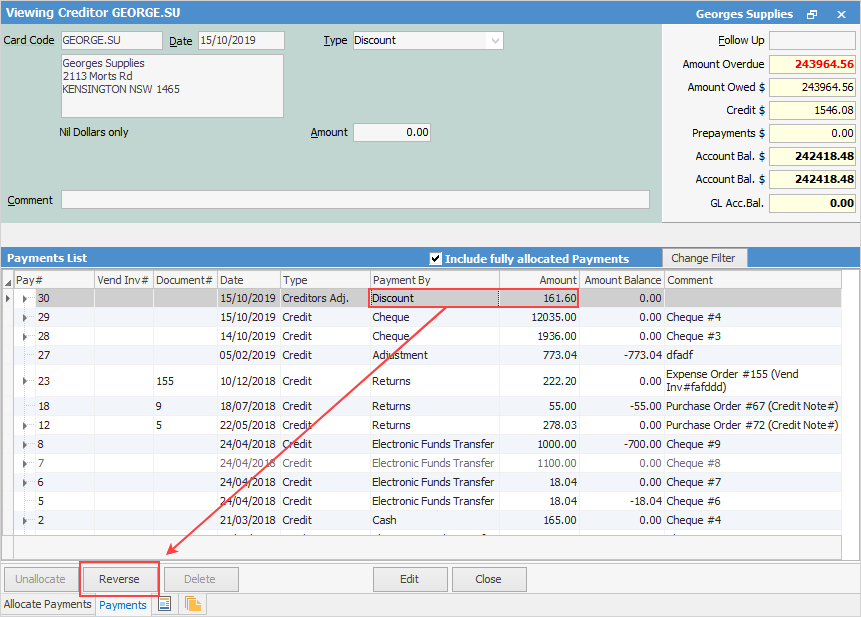Switch to the Payments tab

click(x=123, y=605)
